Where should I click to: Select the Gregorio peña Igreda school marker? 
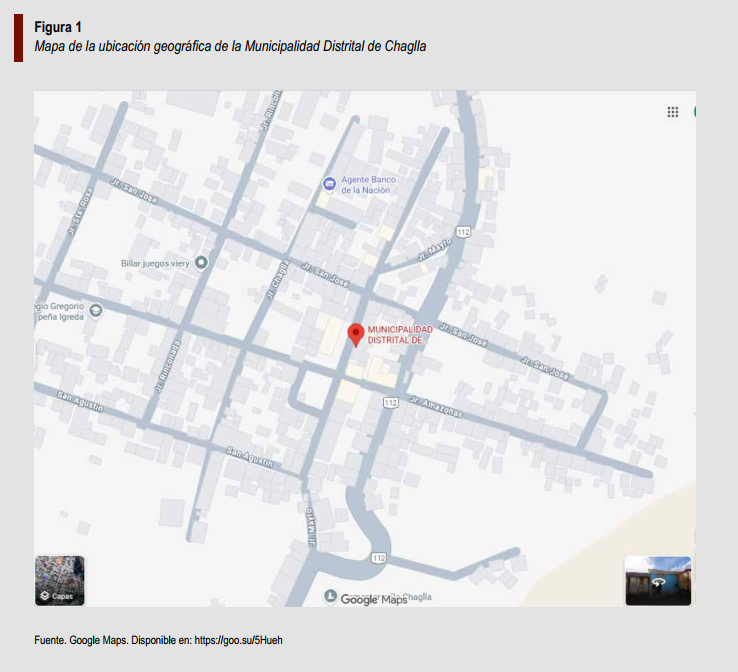pyautogui.click(x=96, y=311)
